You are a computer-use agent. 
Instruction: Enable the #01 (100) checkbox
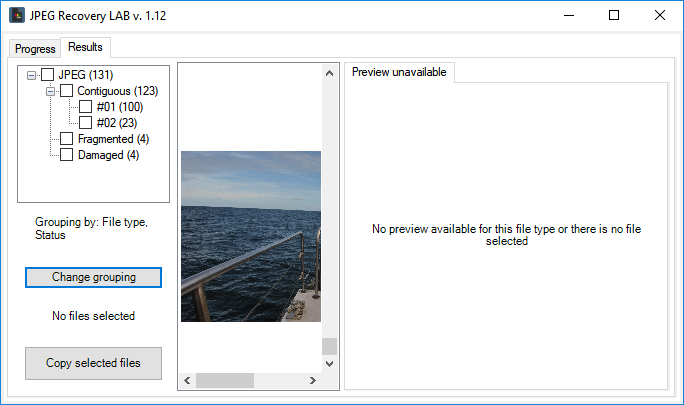point(85,107)
